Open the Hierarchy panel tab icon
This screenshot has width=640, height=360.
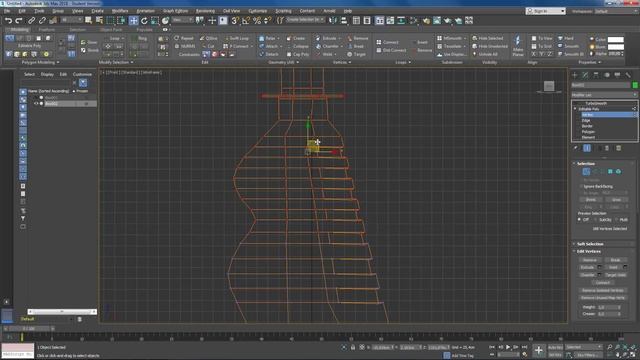click(x=596, y=75)
